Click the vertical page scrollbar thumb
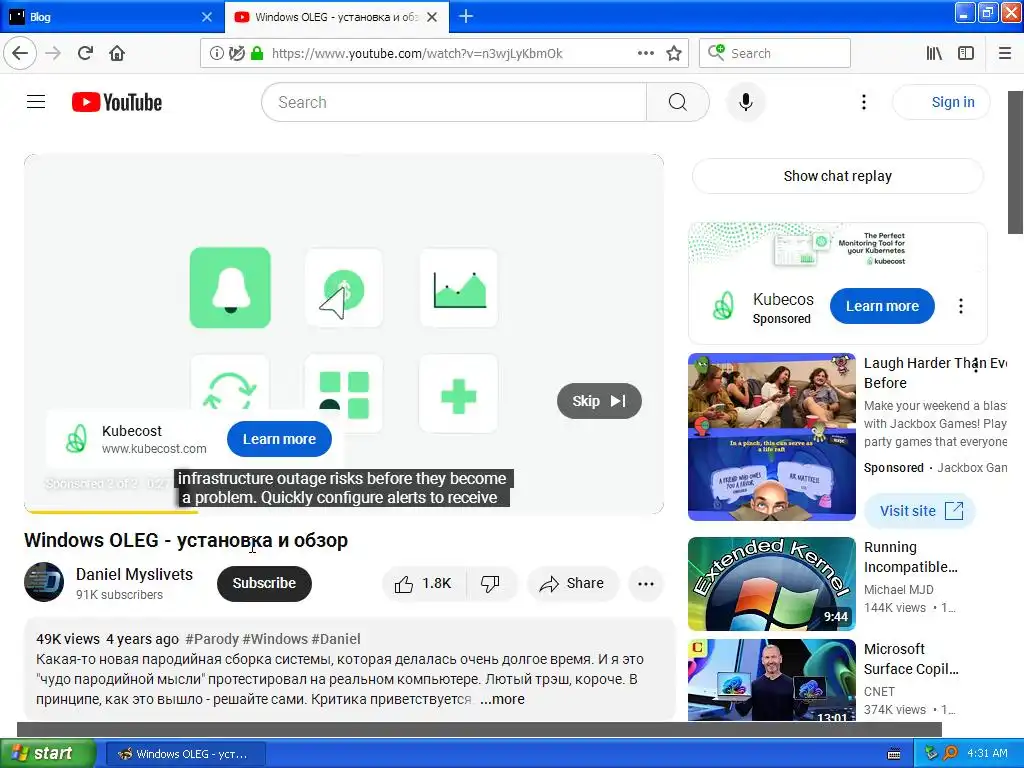Screen dimensions: 1024x768 1016,163
